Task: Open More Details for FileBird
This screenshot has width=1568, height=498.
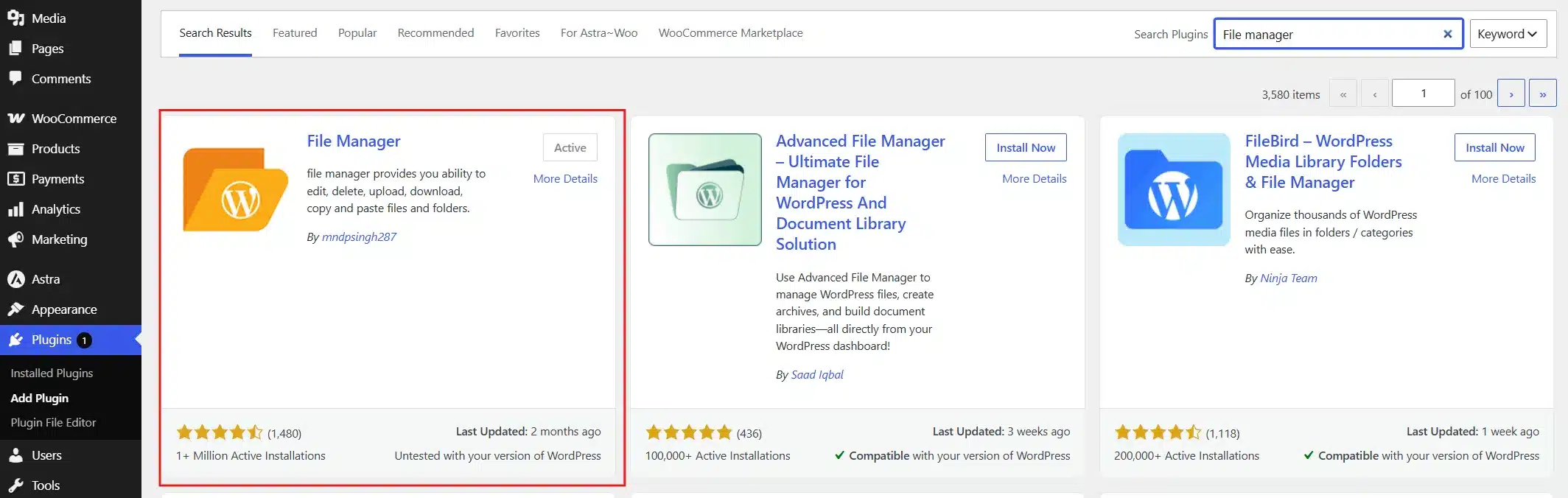Action: click(x=1504, y=178)
